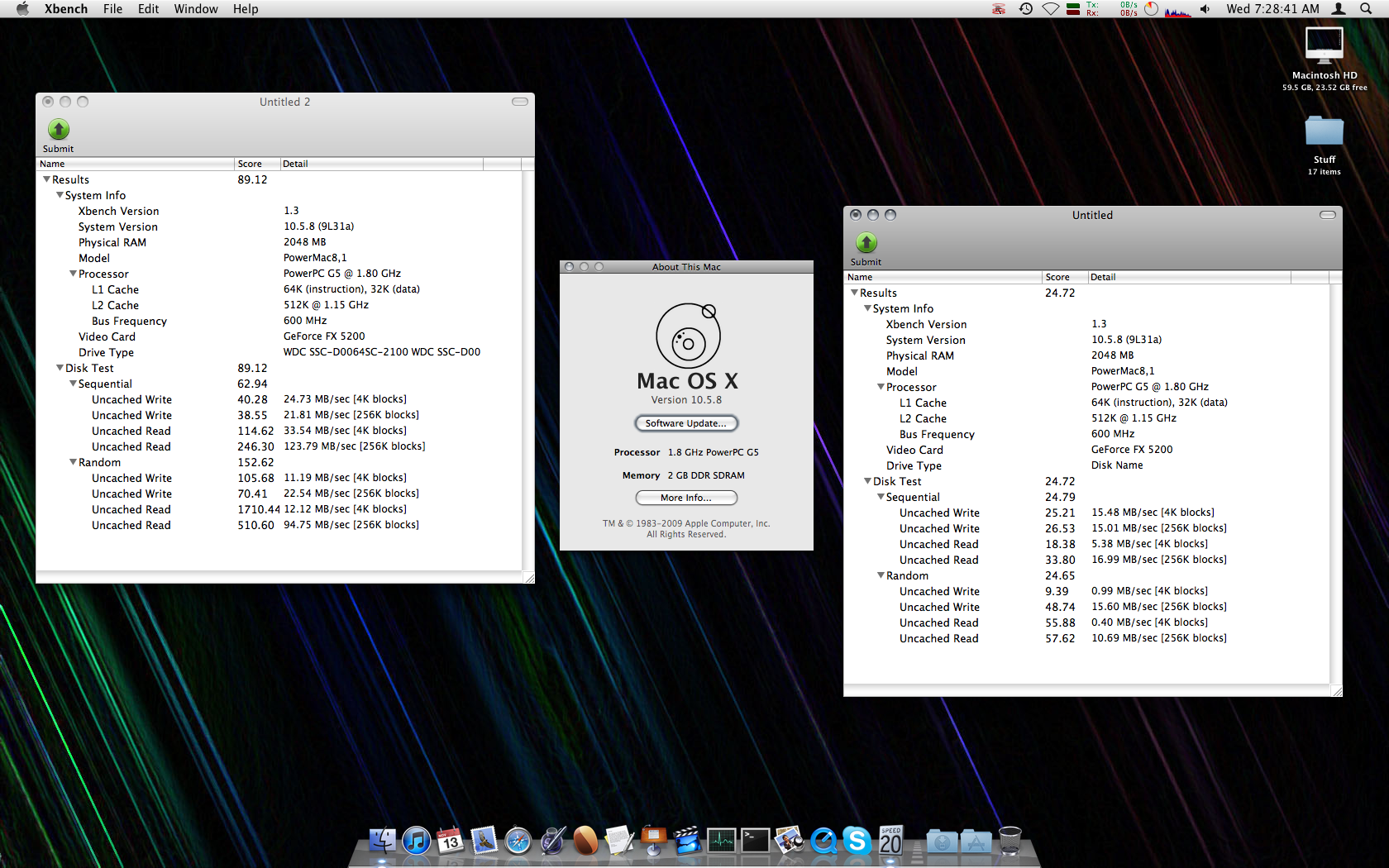Click Name column header in Untitled 2

coord(135,164)
